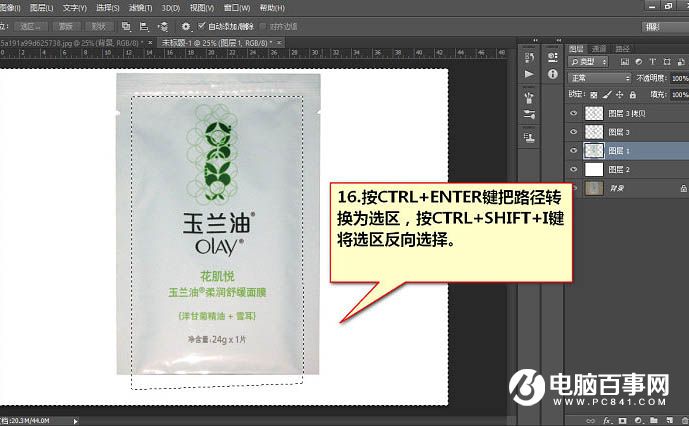
Task: Open the Brush settings panel icon
Action: (529, 114)
